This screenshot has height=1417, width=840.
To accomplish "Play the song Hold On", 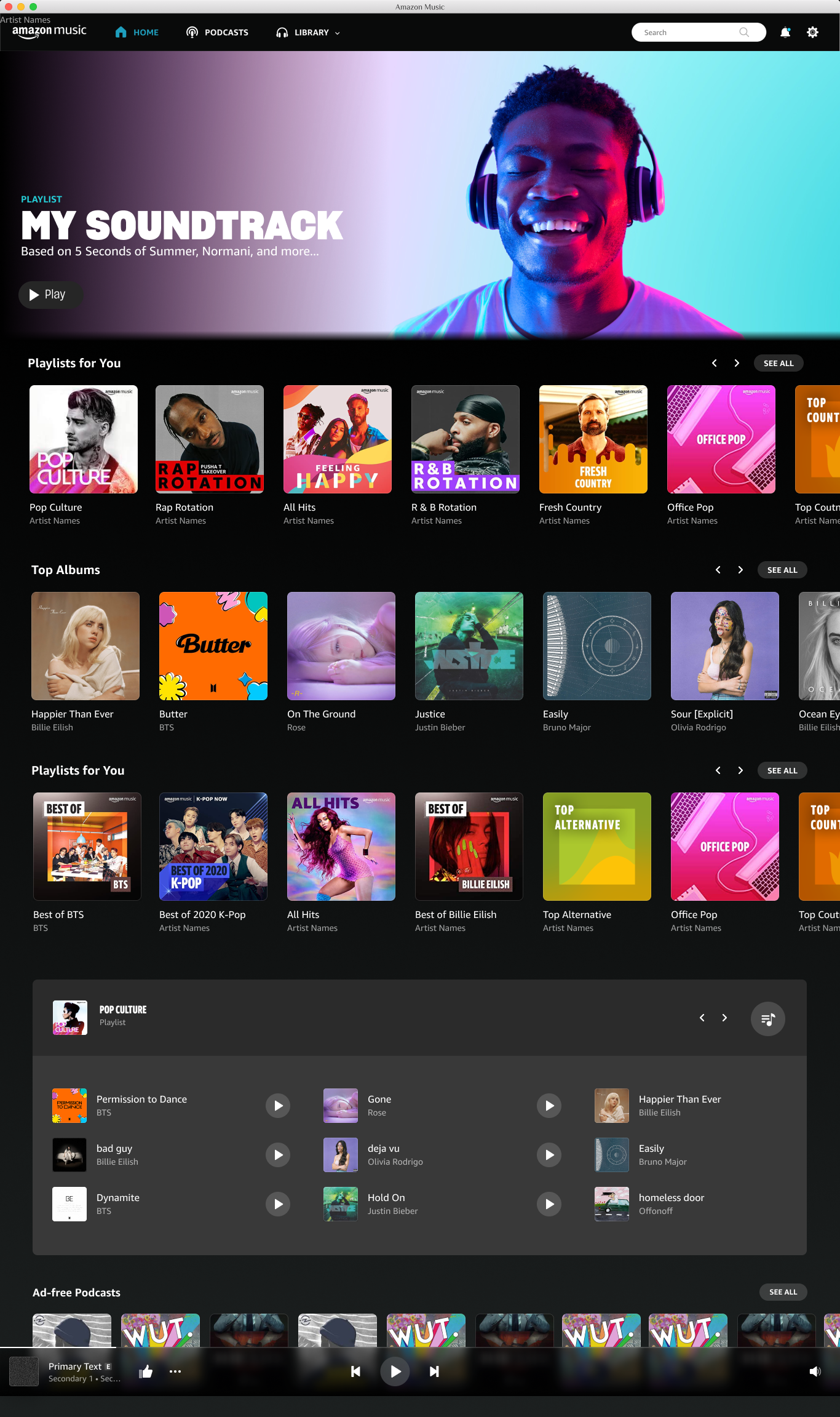I will pyautogui.click(x=549, y=1204).
